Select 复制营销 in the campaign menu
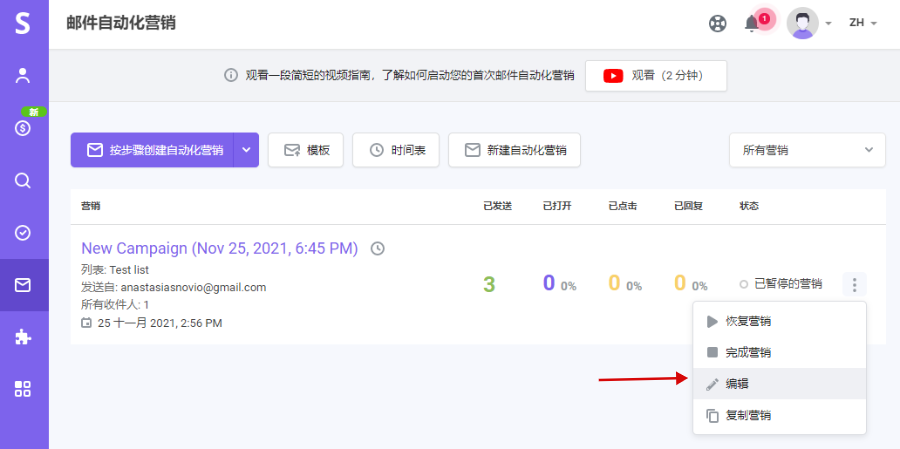 [x=779, y=415]
